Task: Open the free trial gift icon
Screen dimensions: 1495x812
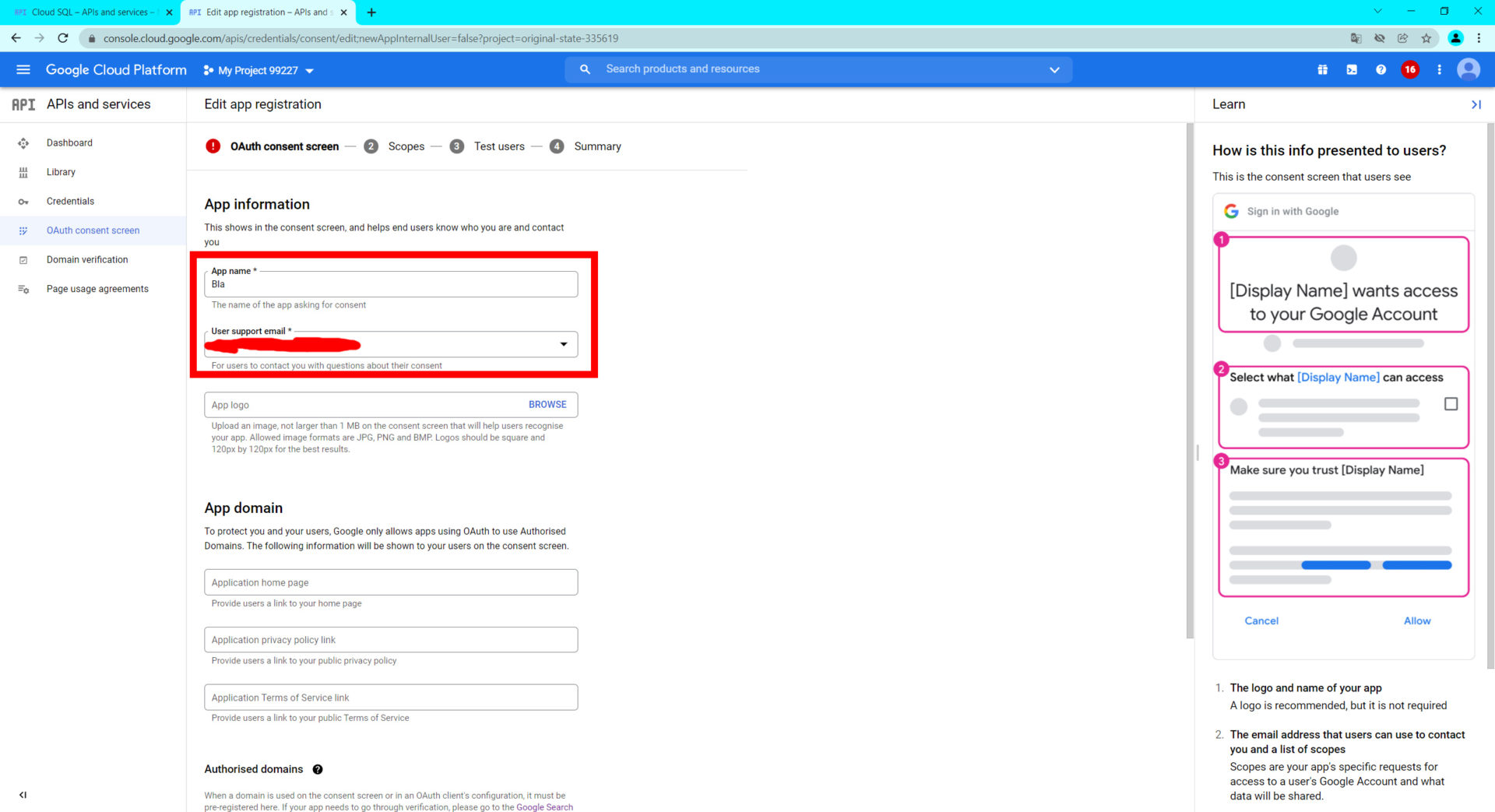Action: (1322, 69)
